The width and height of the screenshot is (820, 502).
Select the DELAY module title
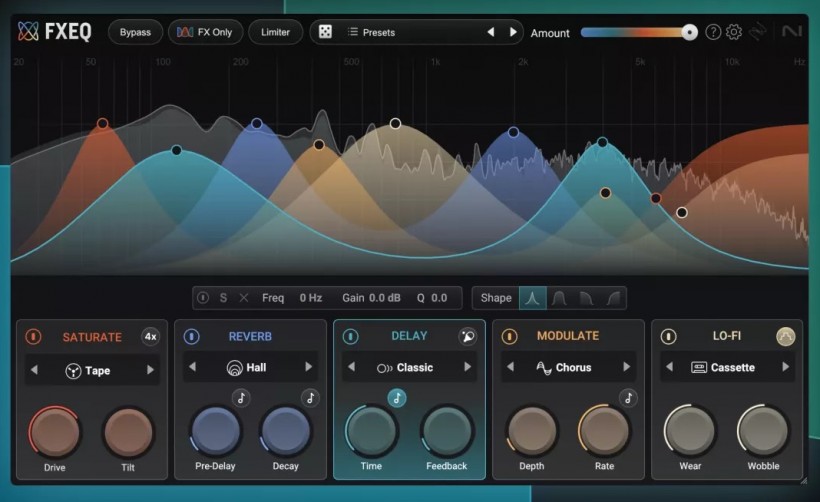[409, 336]
